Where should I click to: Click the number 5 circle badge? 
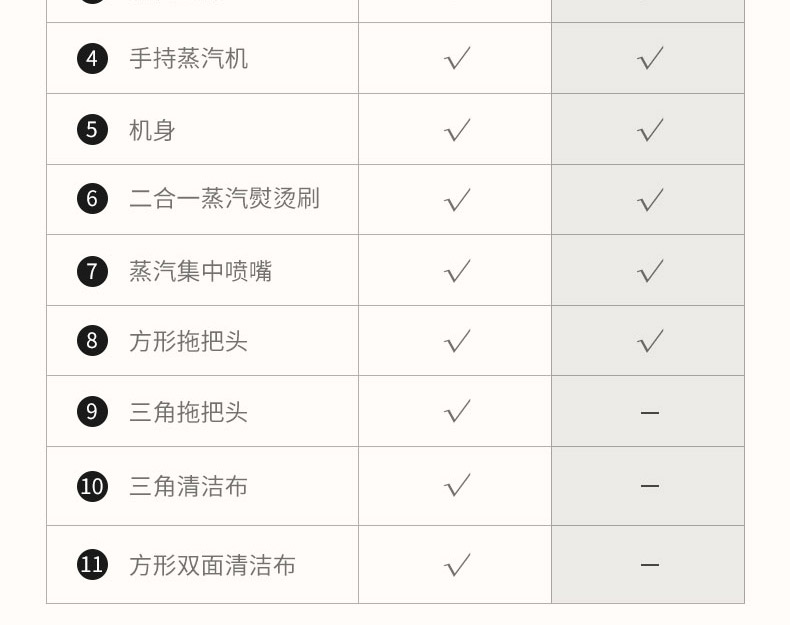tap(92, 130)
